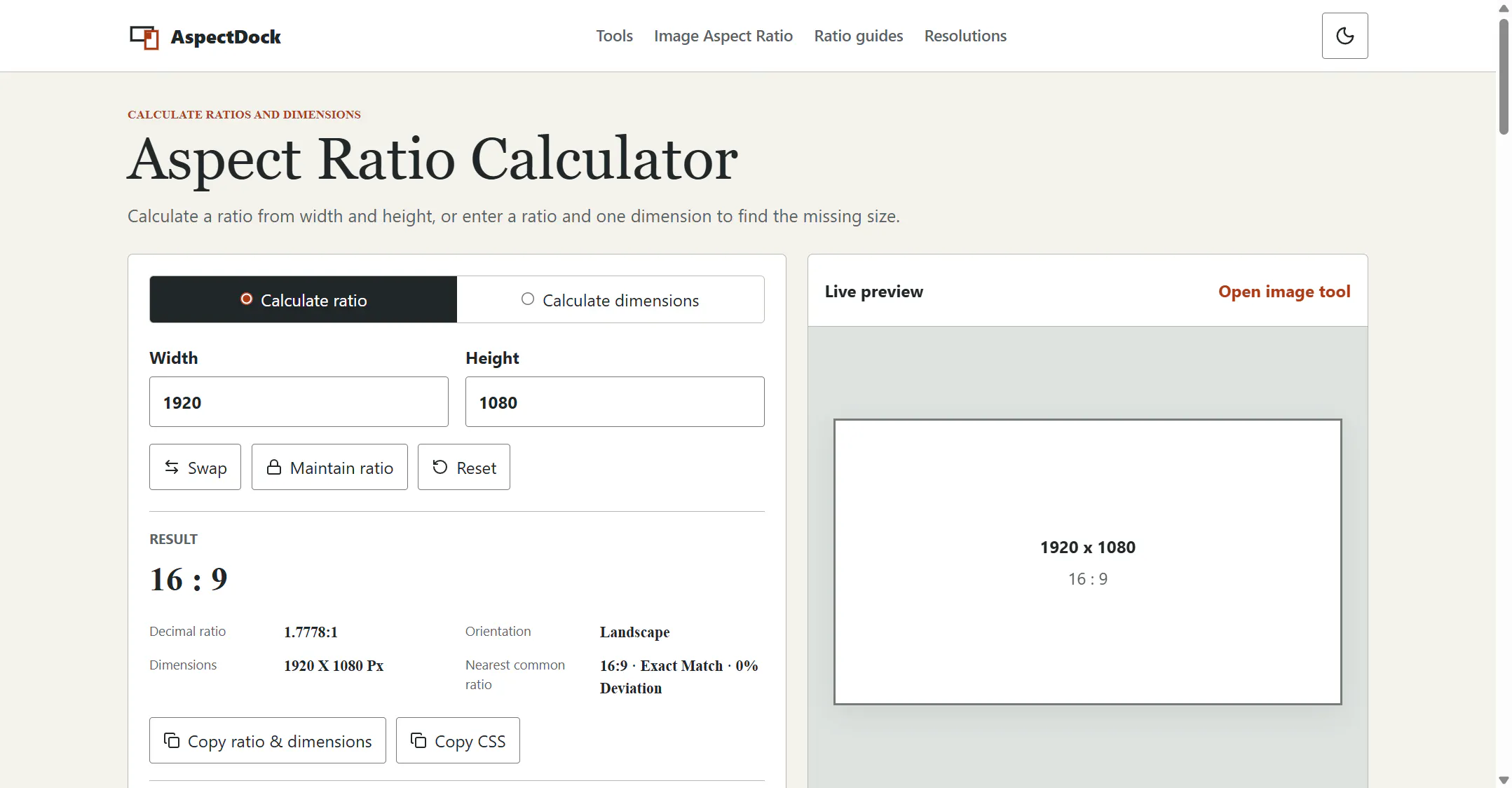Select the Calculate dimensions radio option
This screenshot has height=788, width=1512.
tap(611, 299)
